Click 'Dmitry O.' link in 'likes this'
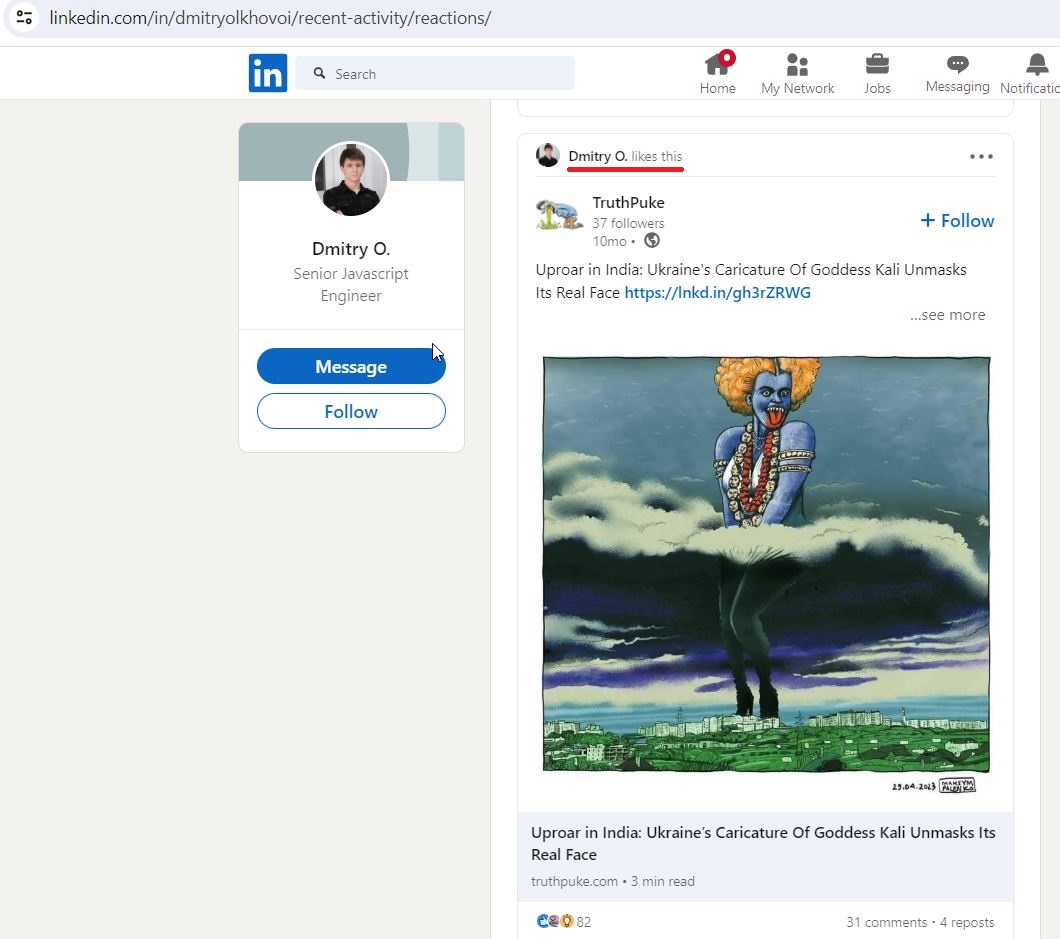 (x=598, y=156)
